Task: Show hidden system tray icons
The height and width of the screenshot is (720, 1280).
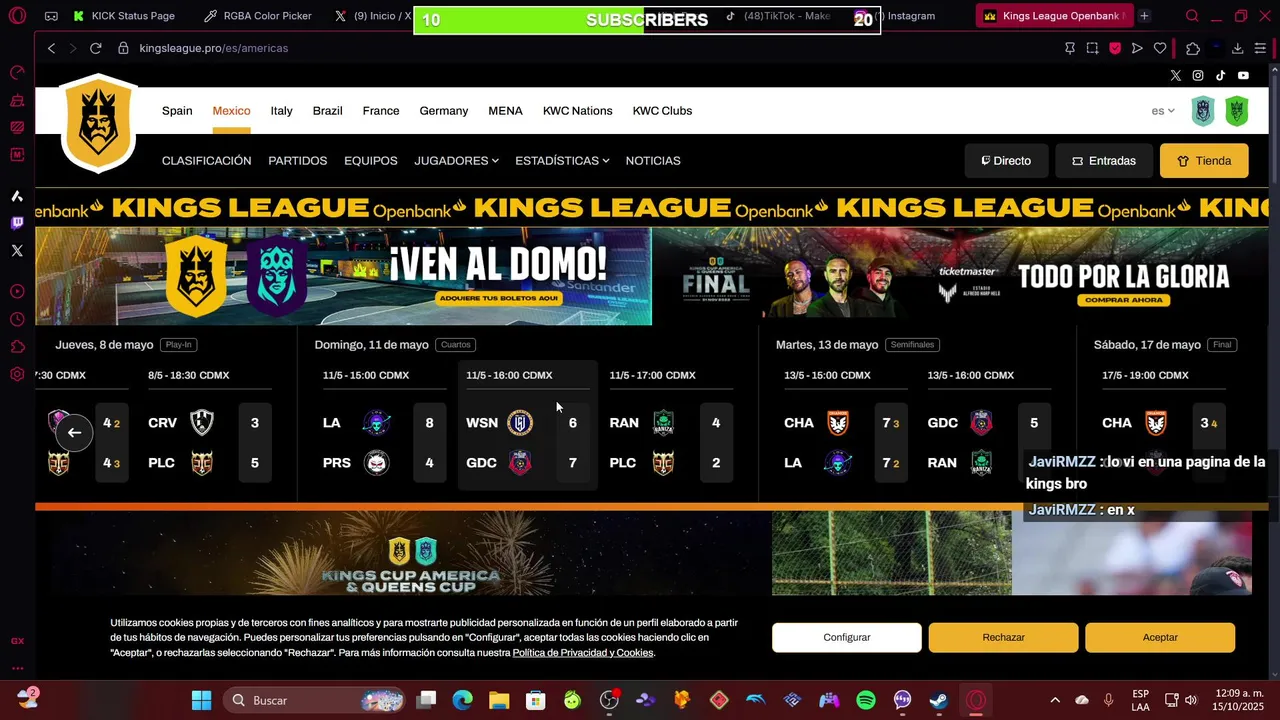Action: (1054, 700)
